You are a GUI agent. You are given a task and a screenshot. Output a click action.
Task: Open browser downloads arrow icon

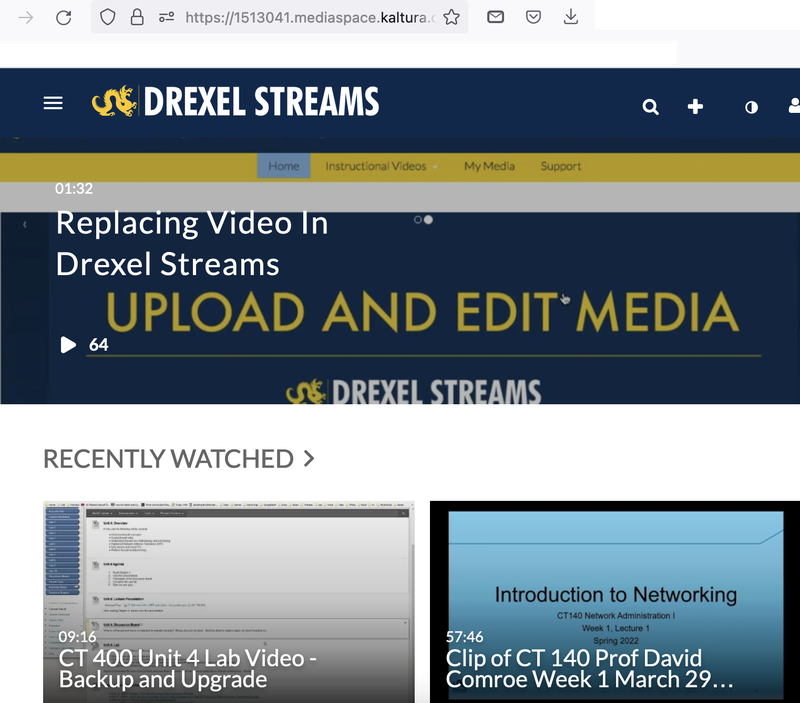571,17
